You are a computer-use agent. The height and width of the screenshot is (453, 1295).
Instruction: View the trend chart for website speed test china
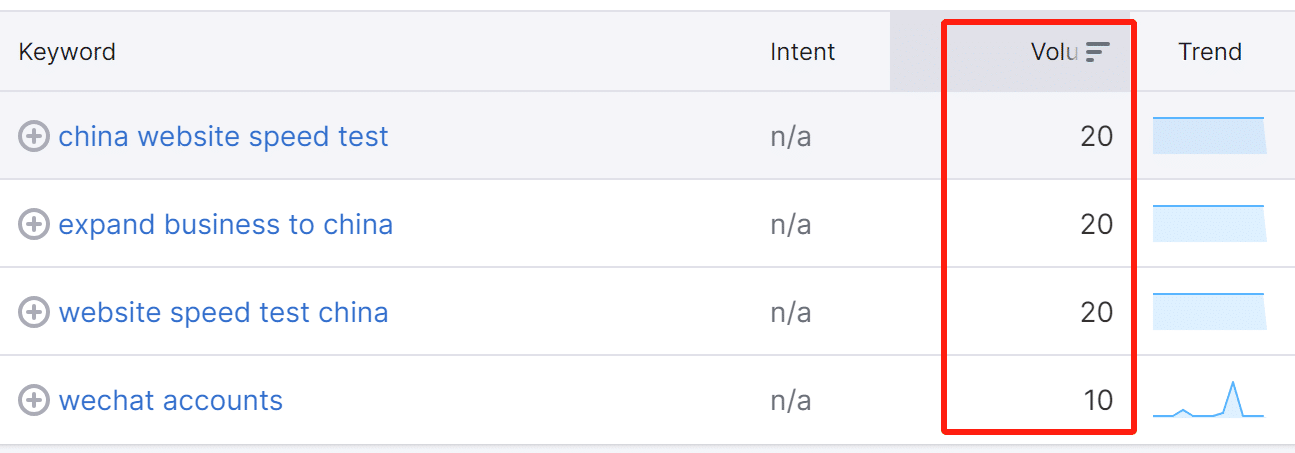(1209, 312)
